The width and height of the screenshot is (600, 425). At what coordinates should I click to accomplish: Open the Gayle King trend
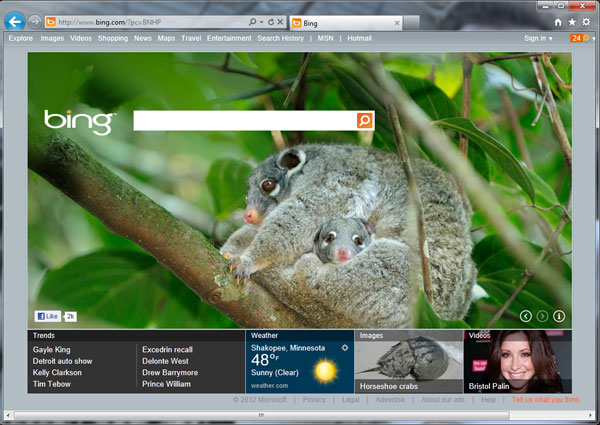click(x=51, y=350)
